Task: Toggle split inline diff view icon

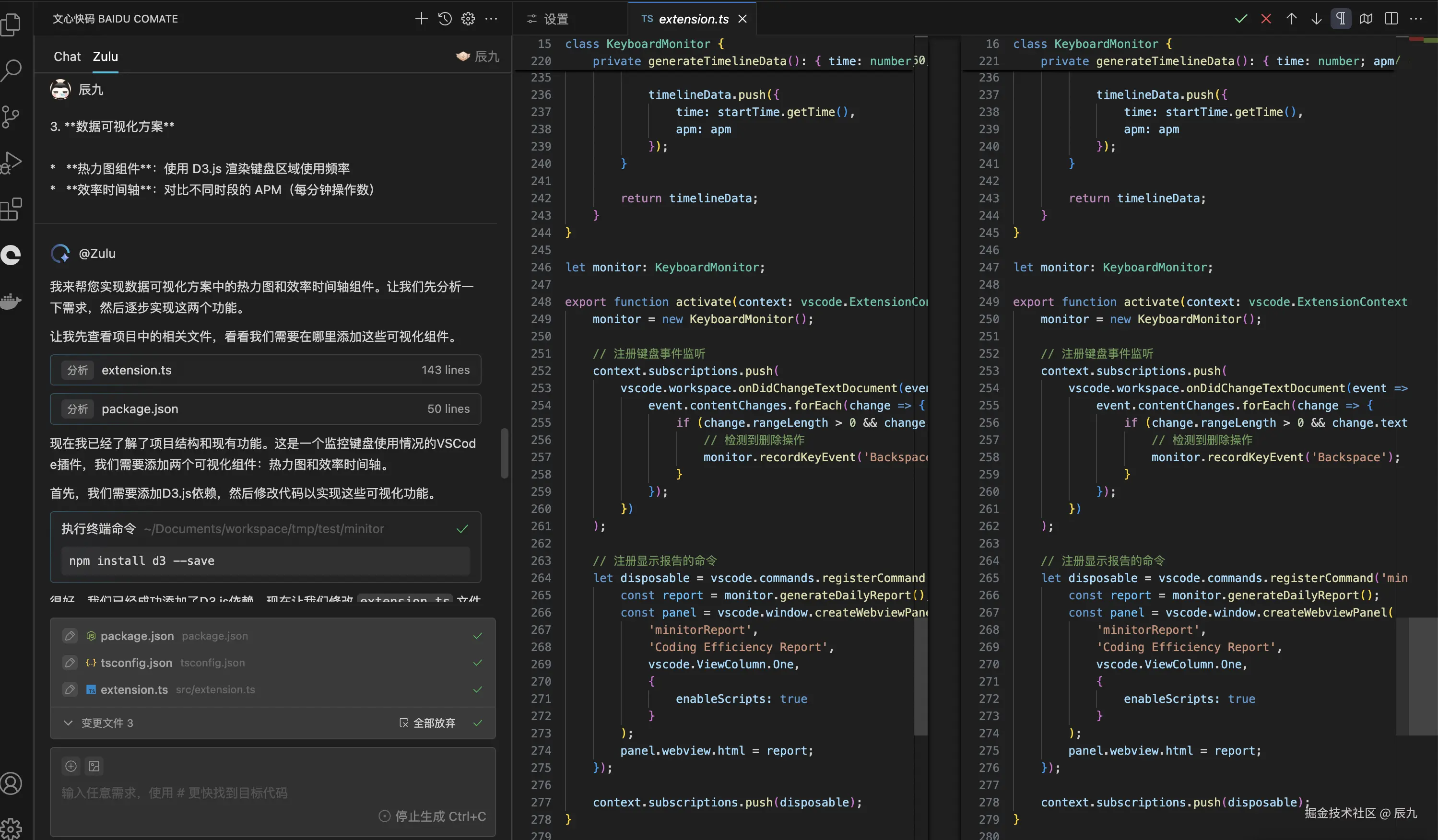Action: pos(1391,19)
